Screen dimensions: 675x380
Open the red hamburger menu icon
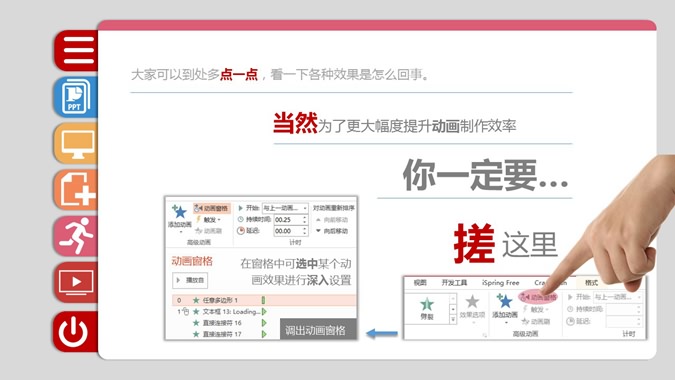tap(77, 50)
